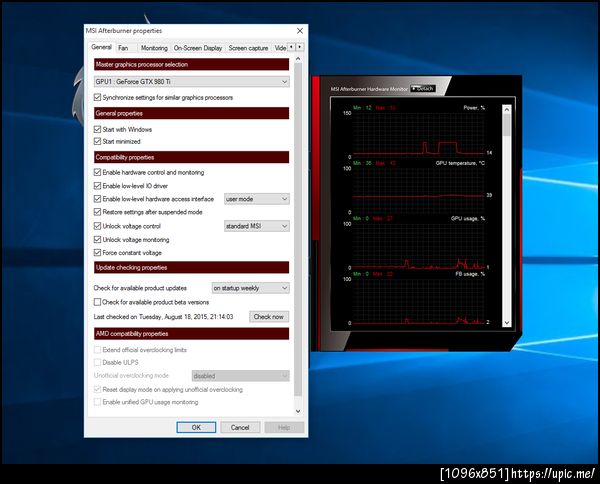
Task: Open the Monitoring tab
Action: pos(154,48)
